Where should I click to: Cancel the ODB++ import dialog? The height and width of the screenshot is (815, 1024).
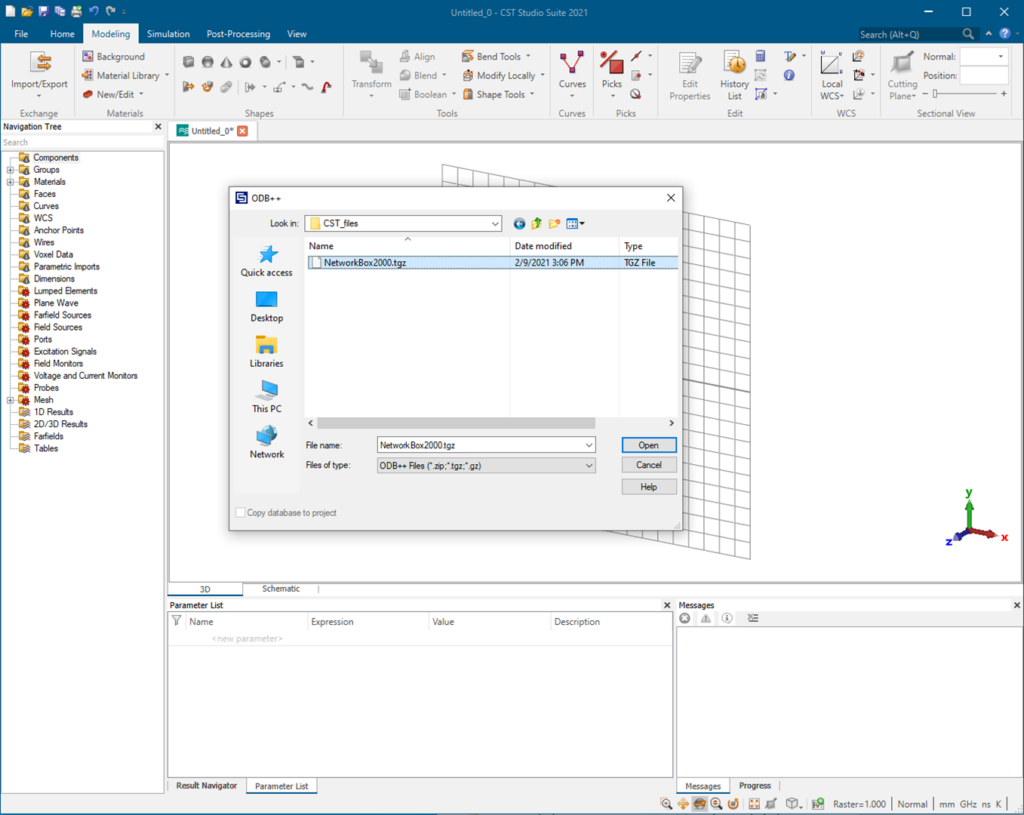click(x=648, y=465)
